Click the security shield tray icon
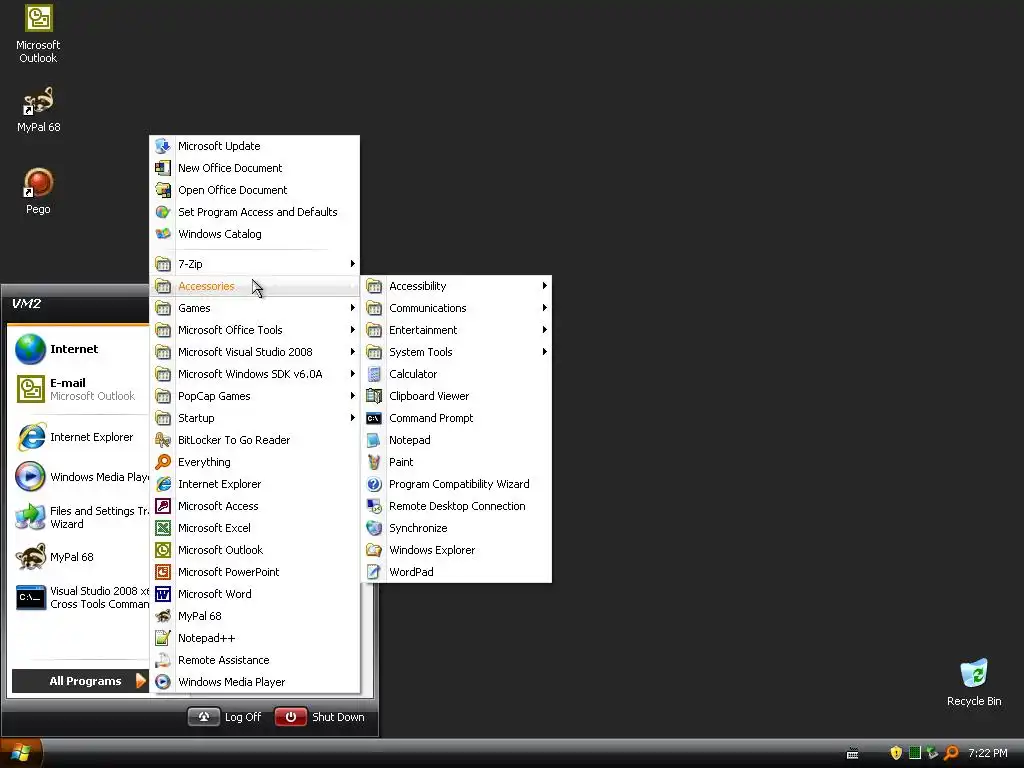 point(896,753)
